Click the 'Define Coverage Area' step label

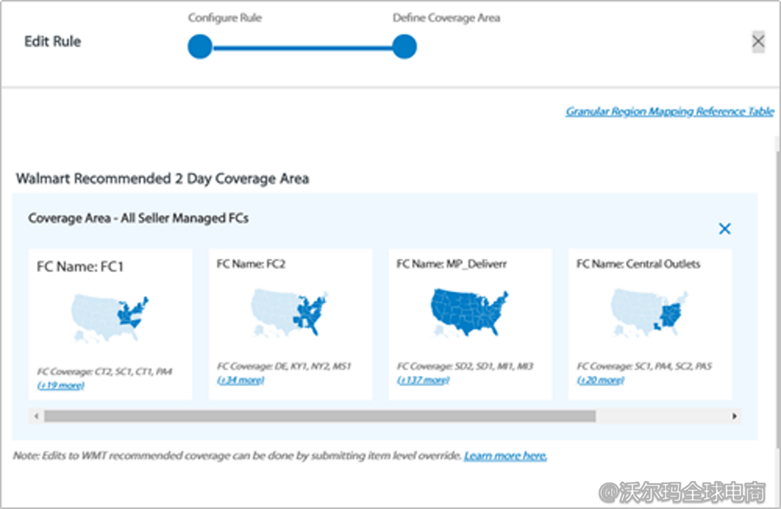point(446,18)
